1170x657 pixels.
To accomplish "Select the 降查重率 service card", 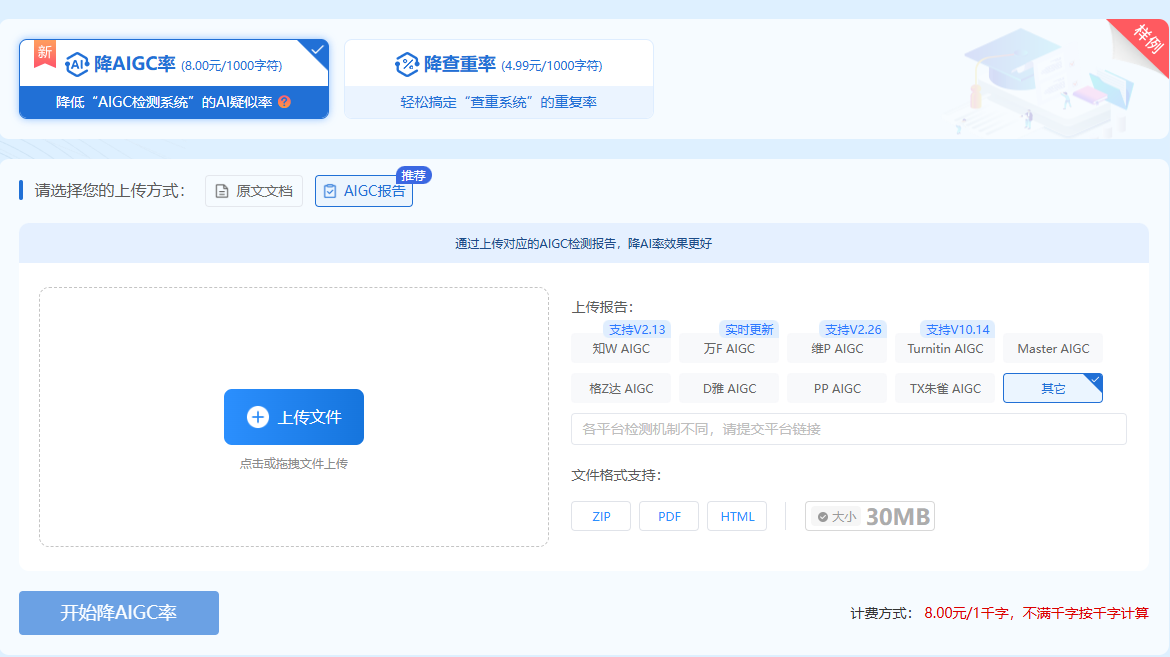I will pos(498,79).
